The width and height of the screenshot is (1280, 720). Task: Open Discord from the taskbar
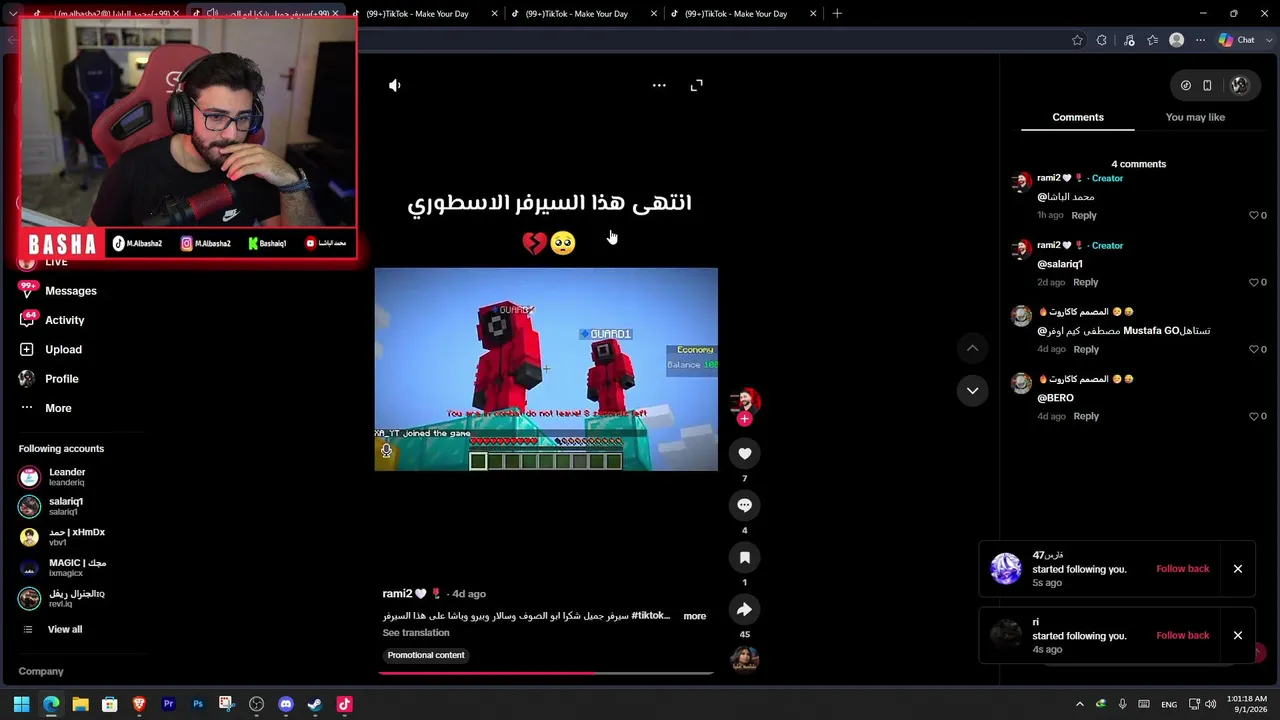[285, 704]
